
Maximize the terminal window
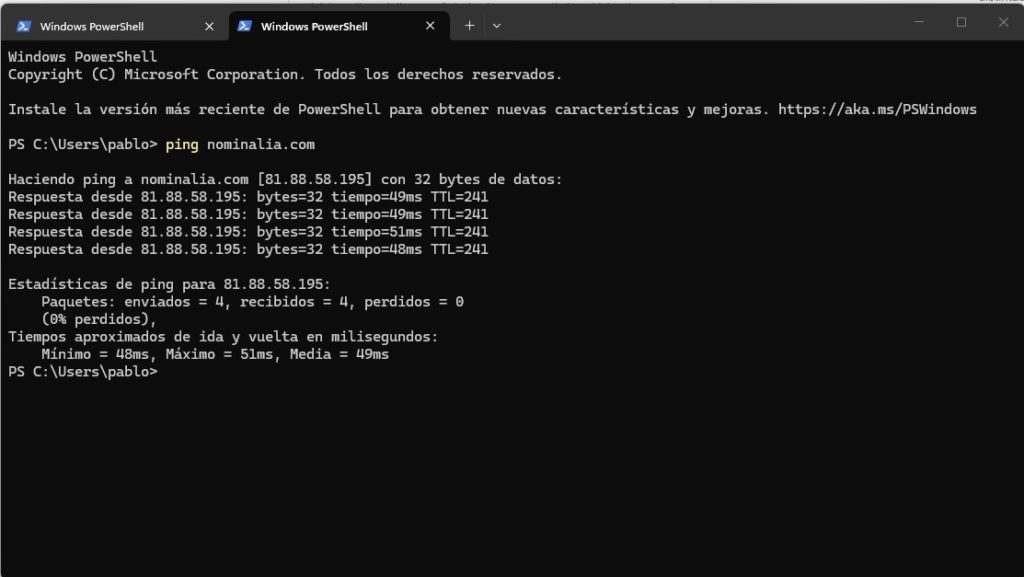[x=961, y=22]
